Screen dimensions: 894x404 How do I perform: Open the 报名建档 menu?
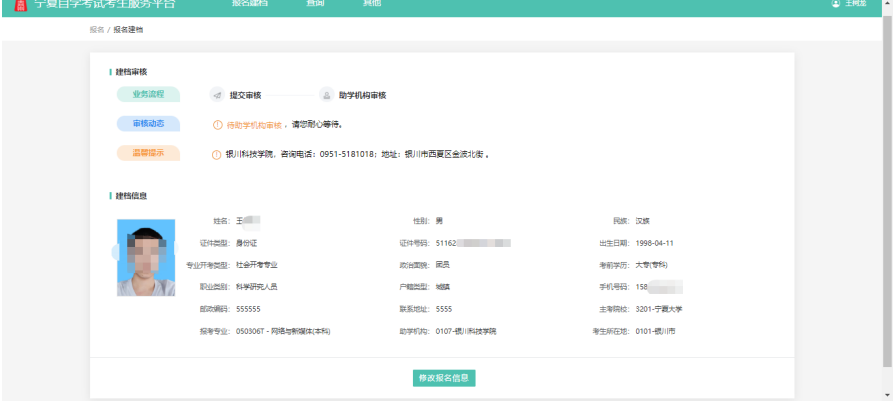point(250,3)
